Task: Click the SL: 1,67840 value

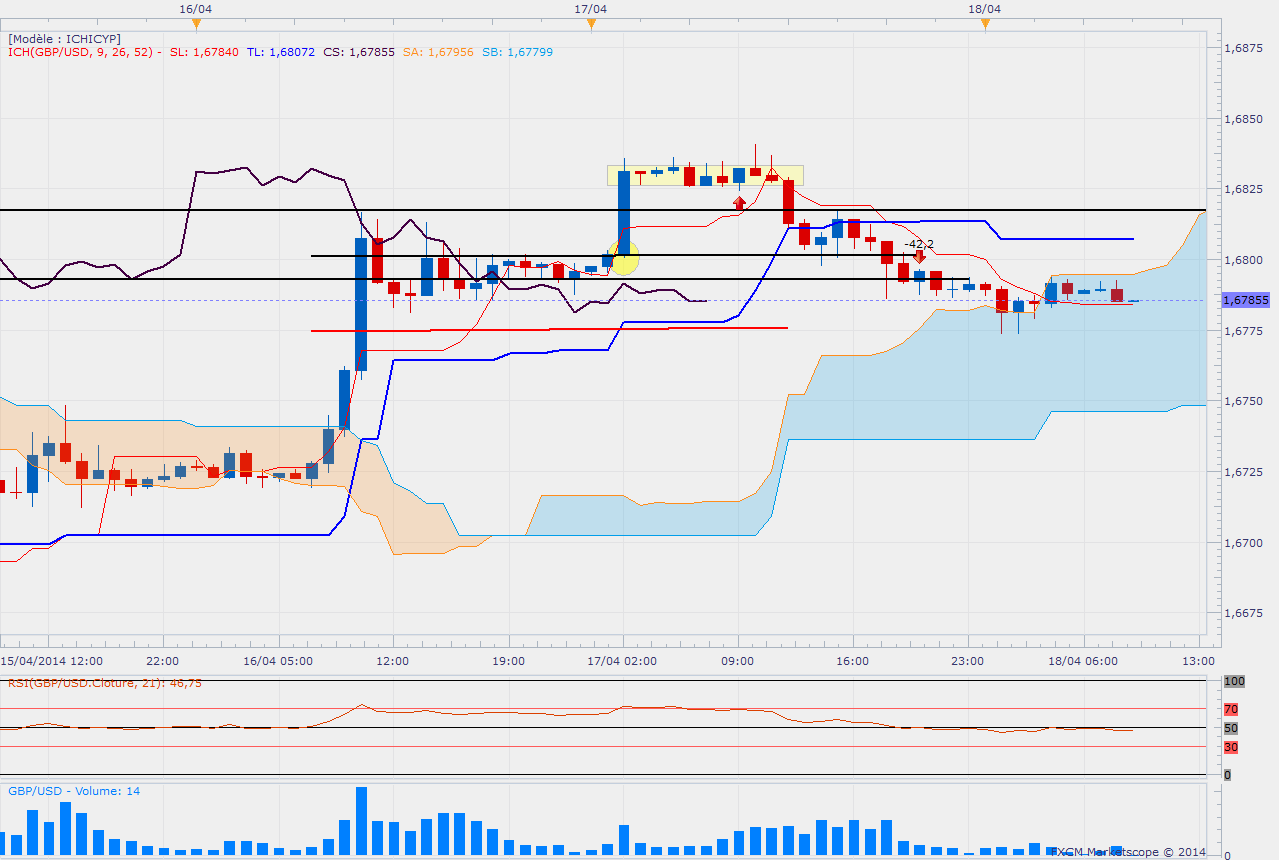Action: [x=204, y=52]
